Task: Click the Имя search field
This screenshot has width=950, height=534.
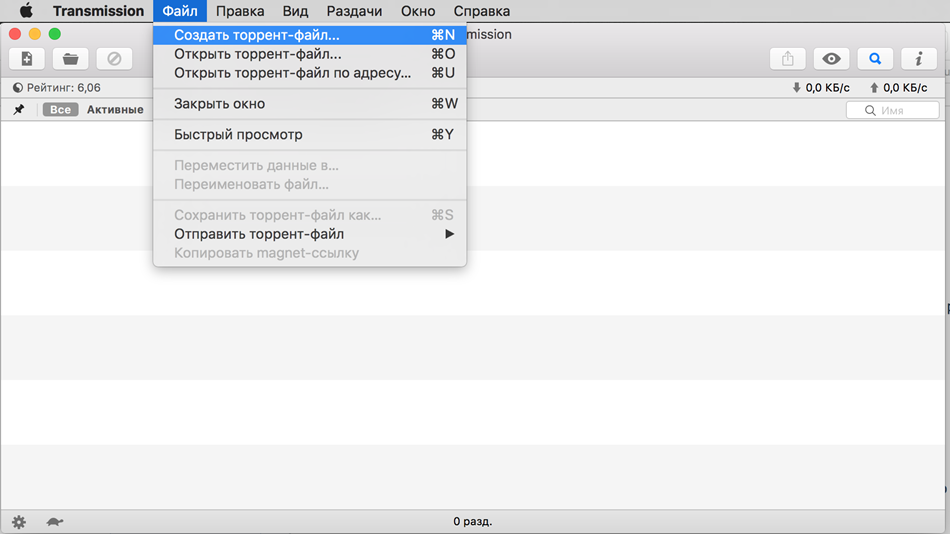Action: (x=892, y=110)
